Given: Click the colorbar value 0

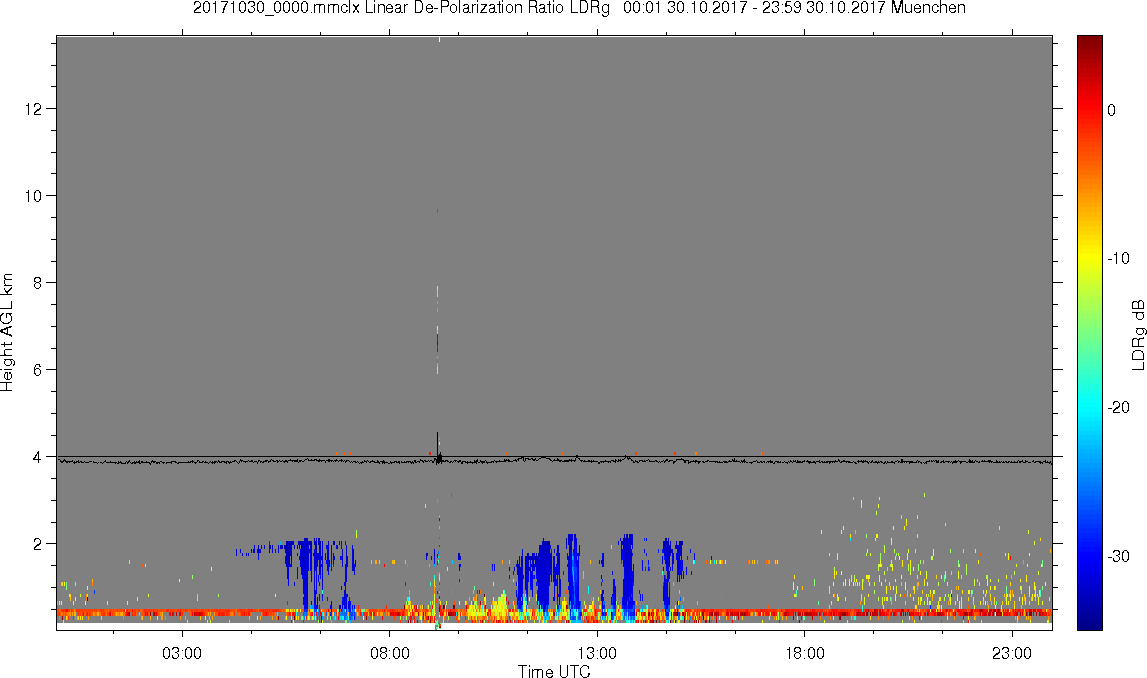Looking at the screenshot, I should pos(1112,110).
